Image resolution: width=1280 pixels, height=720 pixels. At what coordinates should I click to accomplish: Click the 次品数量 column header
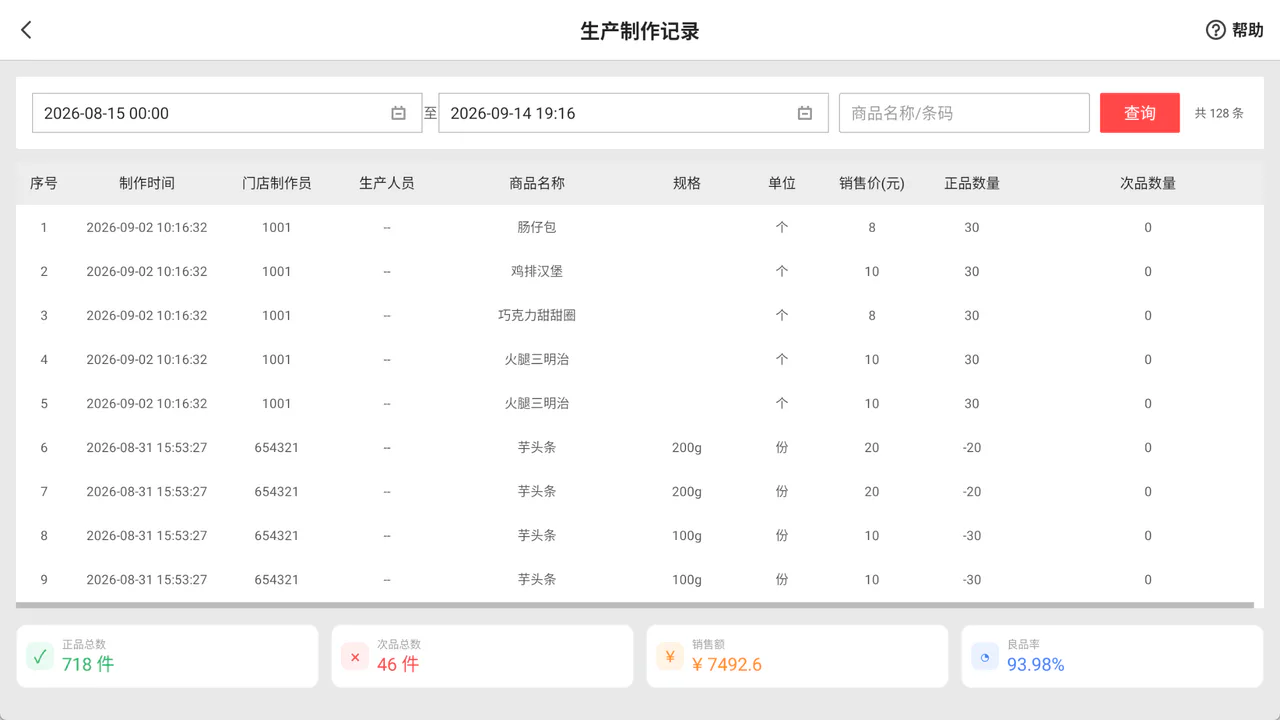pyautogui.click(x=1148, y=183)
